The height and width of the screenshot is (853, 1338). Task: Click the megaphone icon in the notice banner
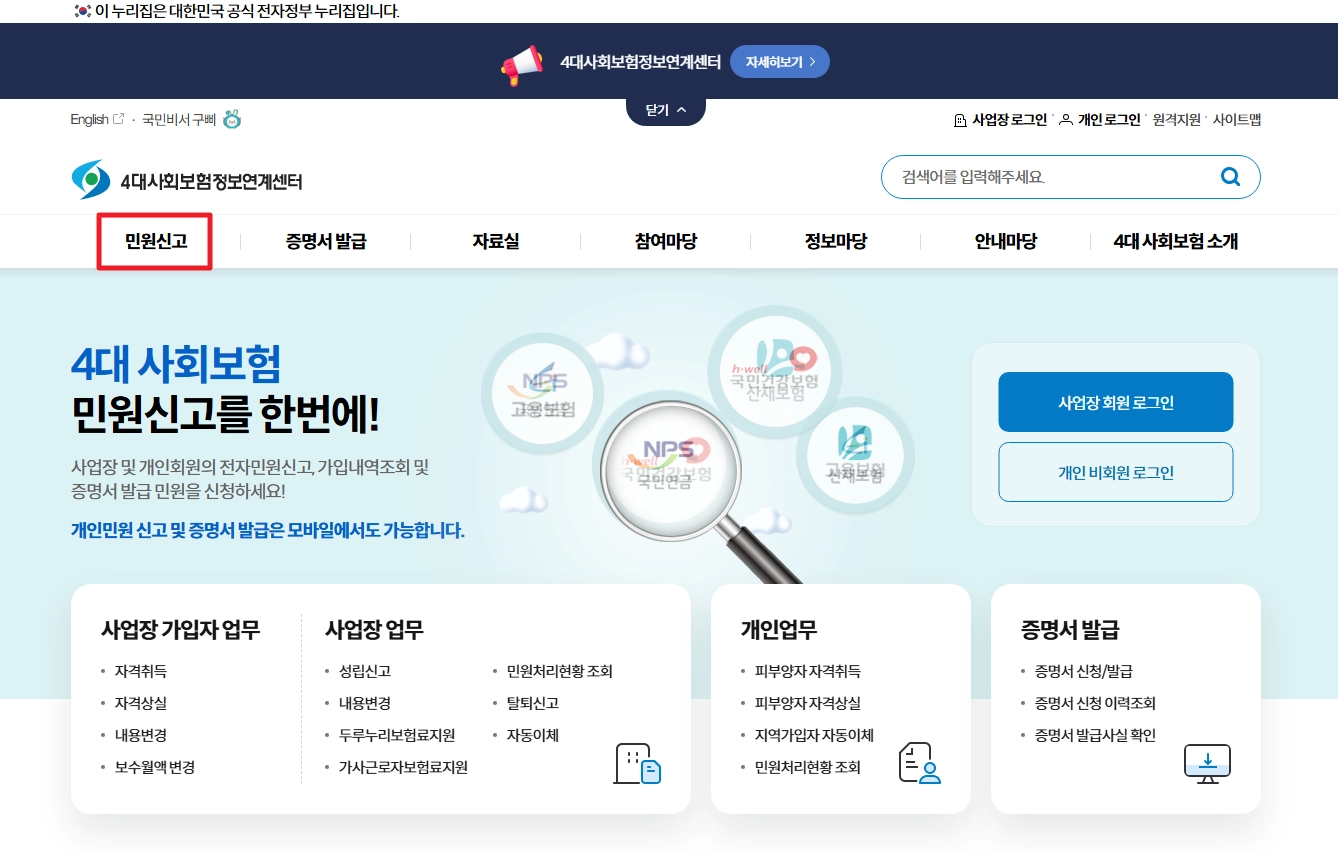[520, 60]
